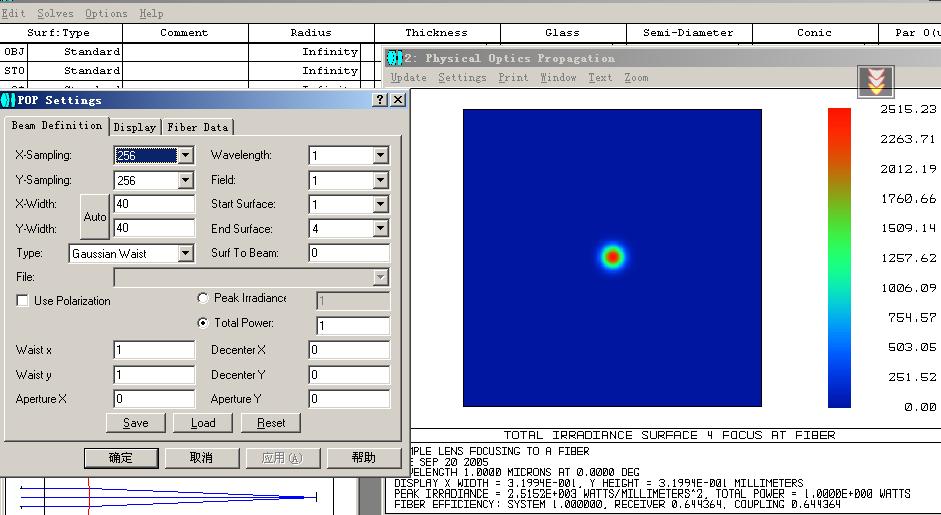Click the Decenter Y input field
The image size is (941, 515).
click(x=349, y=375)
